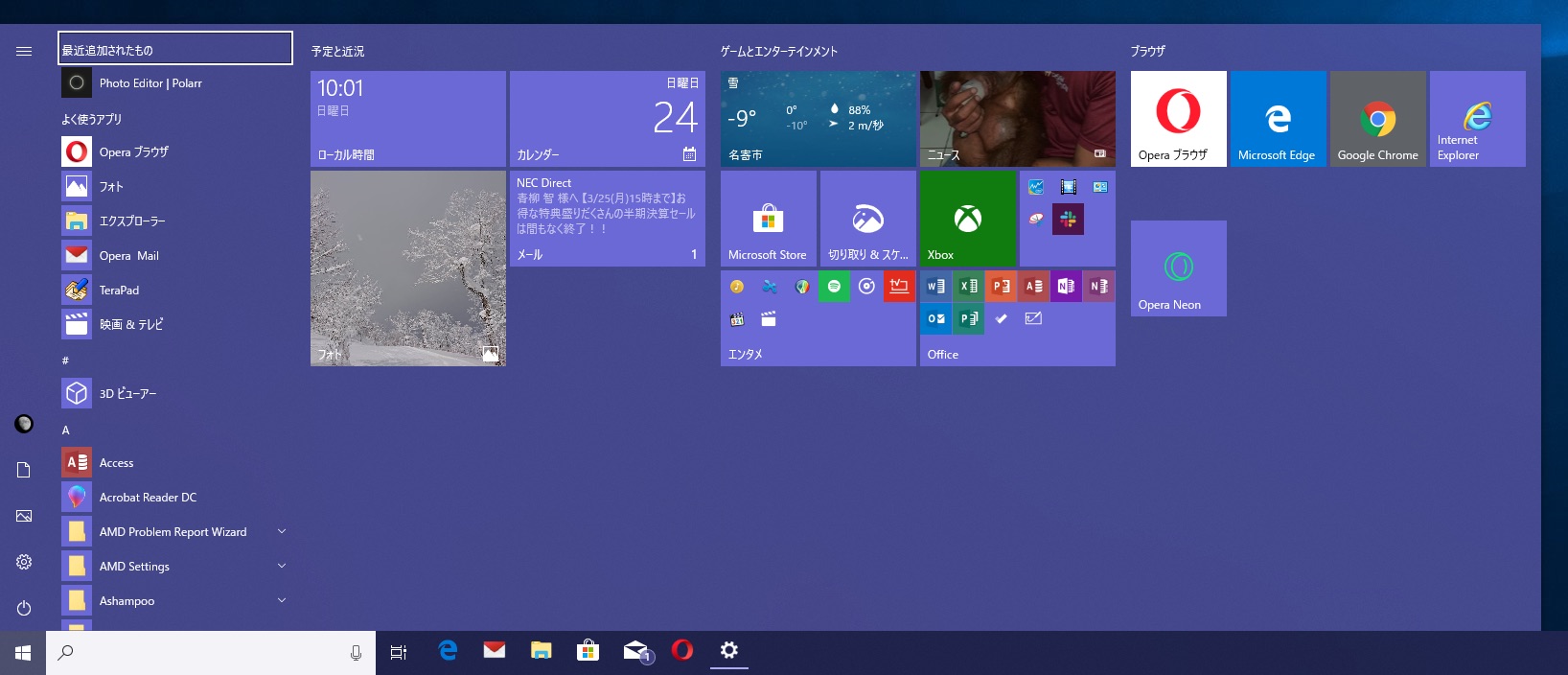Image resolution: width=1568 pixels, height=675 pixels.
Task: Expand the Start menu hamburger navigation
Action: [x=24, y=52]
